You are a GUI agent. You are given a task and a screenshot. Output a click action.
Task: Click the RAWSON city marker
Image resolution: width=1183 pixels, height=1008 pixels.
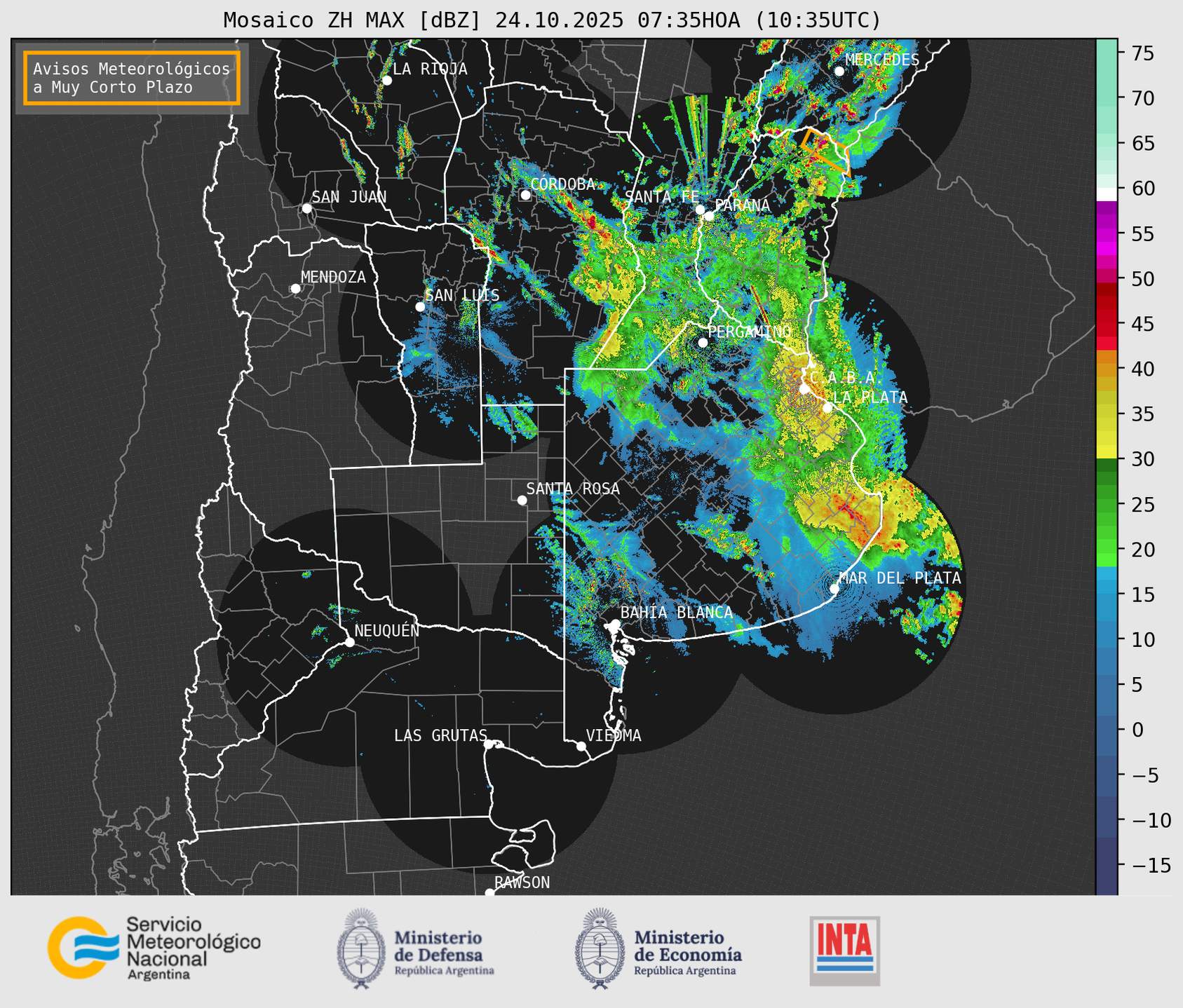click(489, 892)
